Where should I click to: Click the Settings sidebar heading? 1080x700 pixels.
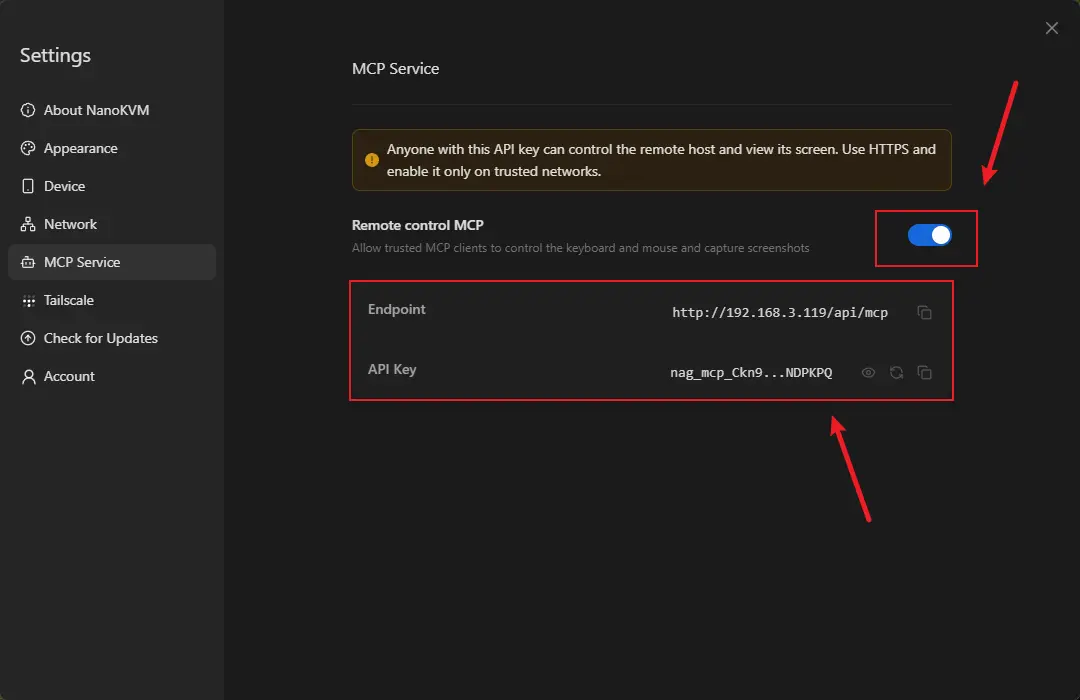coord(55,55)
